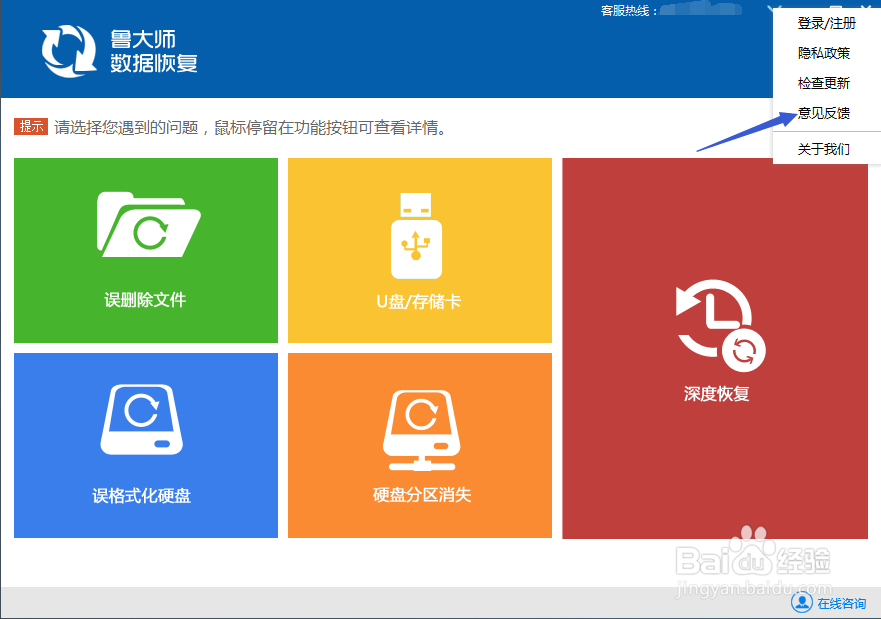Open U盘/存储卡 recovery tile
The width and height of the screenshot is (881, 619).
[420, 251]
